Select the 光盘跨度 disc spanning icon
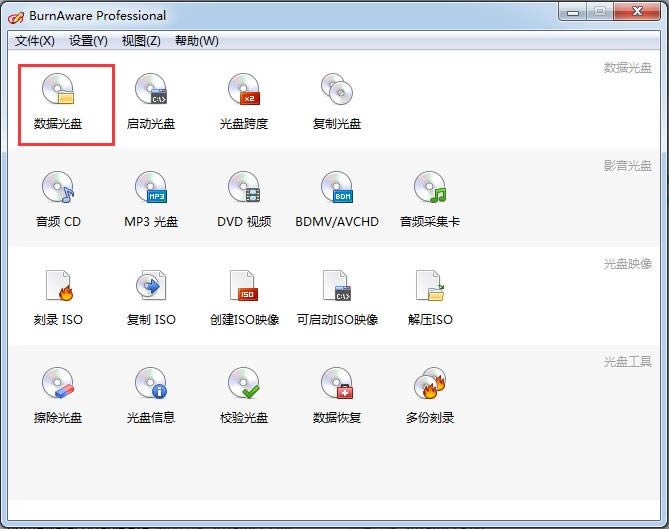669x529 pixels. point(244,102)
